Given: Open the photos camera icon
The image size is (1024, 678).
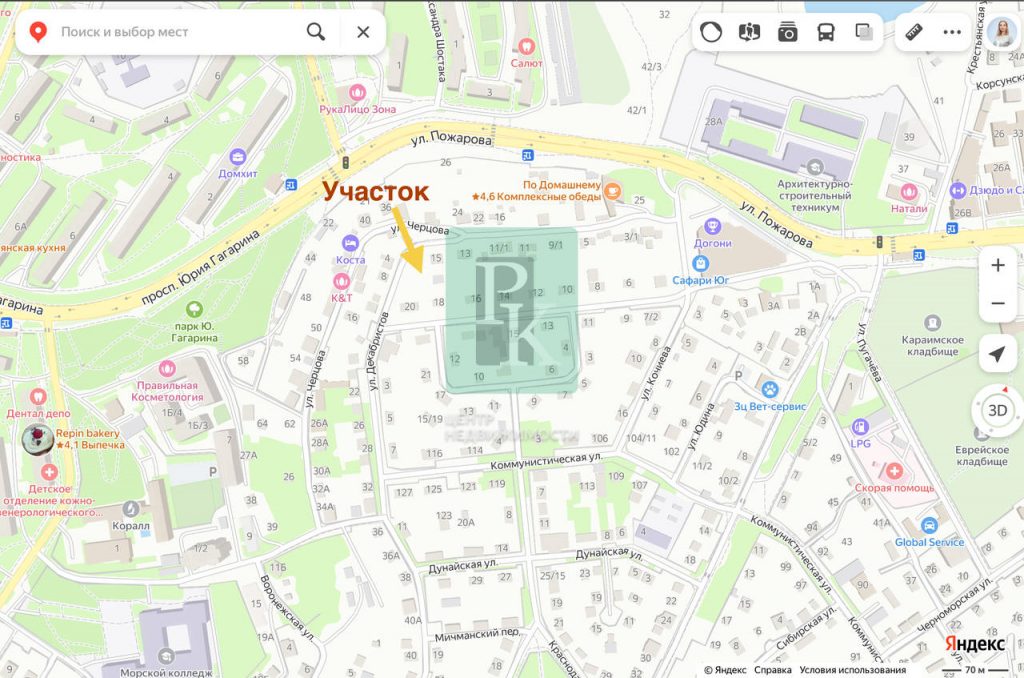Looking at the screenshot, I should coord(788,31).
